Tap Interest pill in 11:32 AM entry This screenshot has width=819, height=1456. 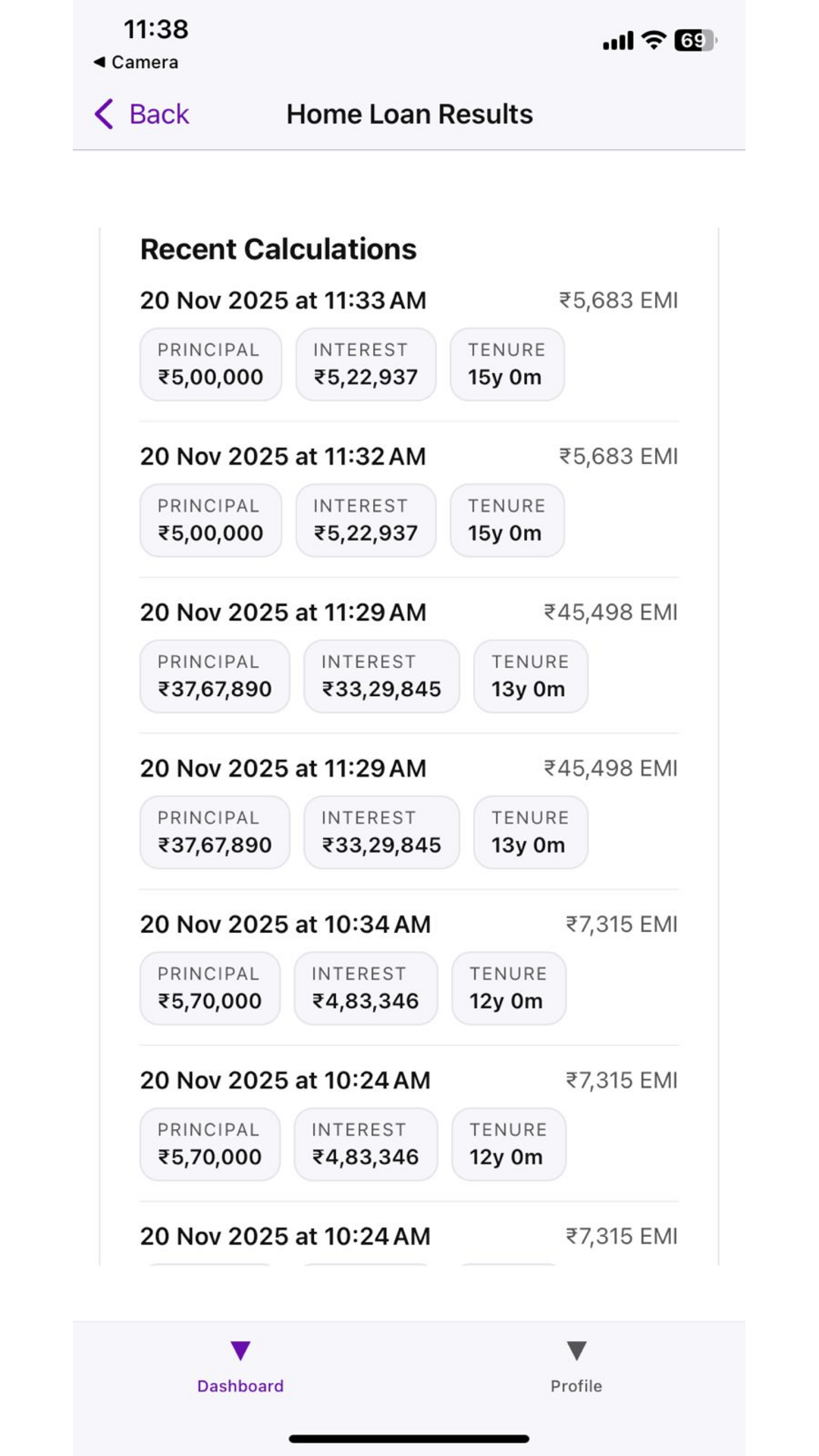point(366,520)
